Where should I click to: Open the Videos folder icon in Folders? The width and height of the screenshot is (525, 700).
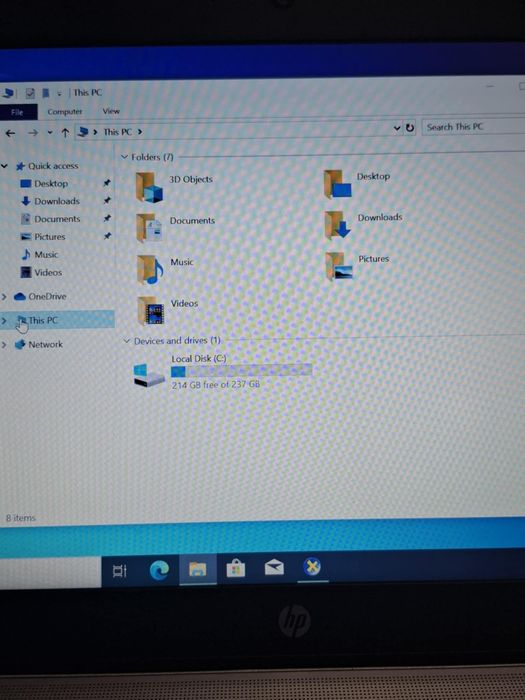151,311
